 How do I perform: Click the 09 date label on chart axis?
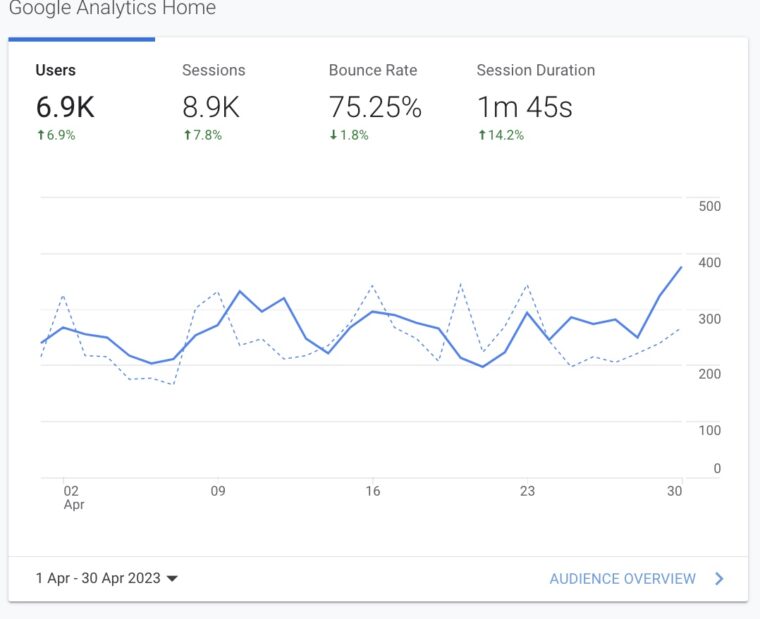[218, 491]
